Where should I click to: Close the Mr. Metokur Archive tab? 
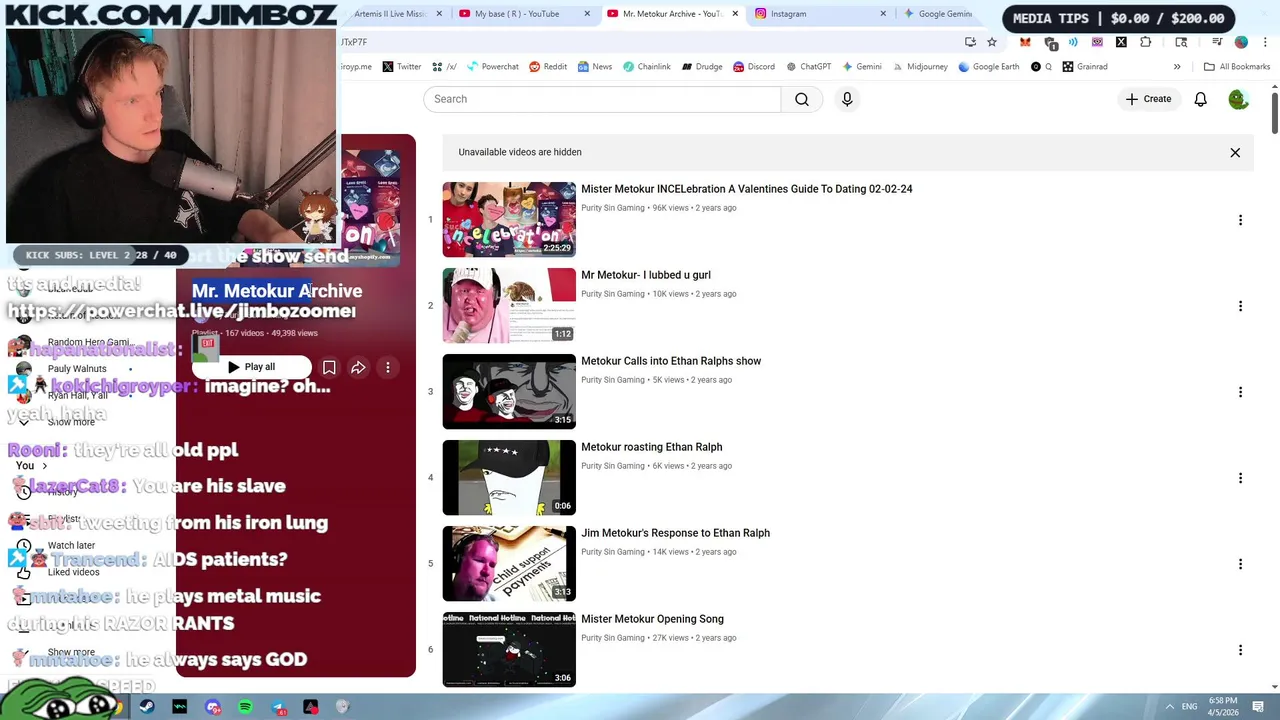tap(735, 14)
